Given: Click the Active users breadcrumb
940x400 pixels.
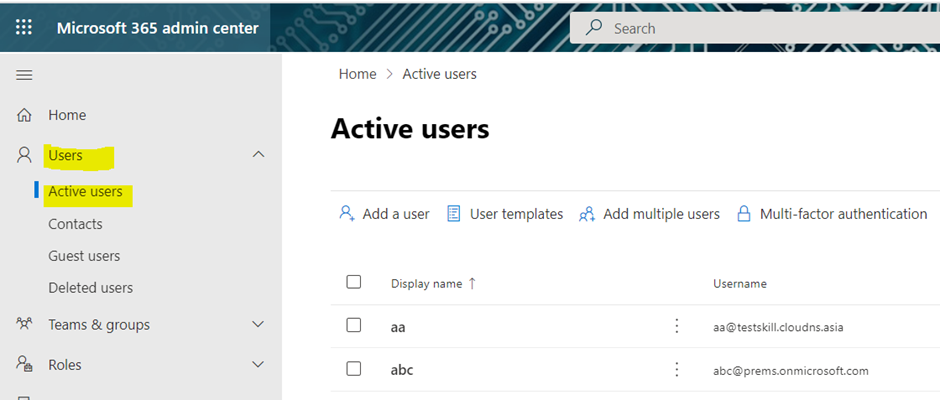Looking at the screenshot, I should click(x=439, y=74).
